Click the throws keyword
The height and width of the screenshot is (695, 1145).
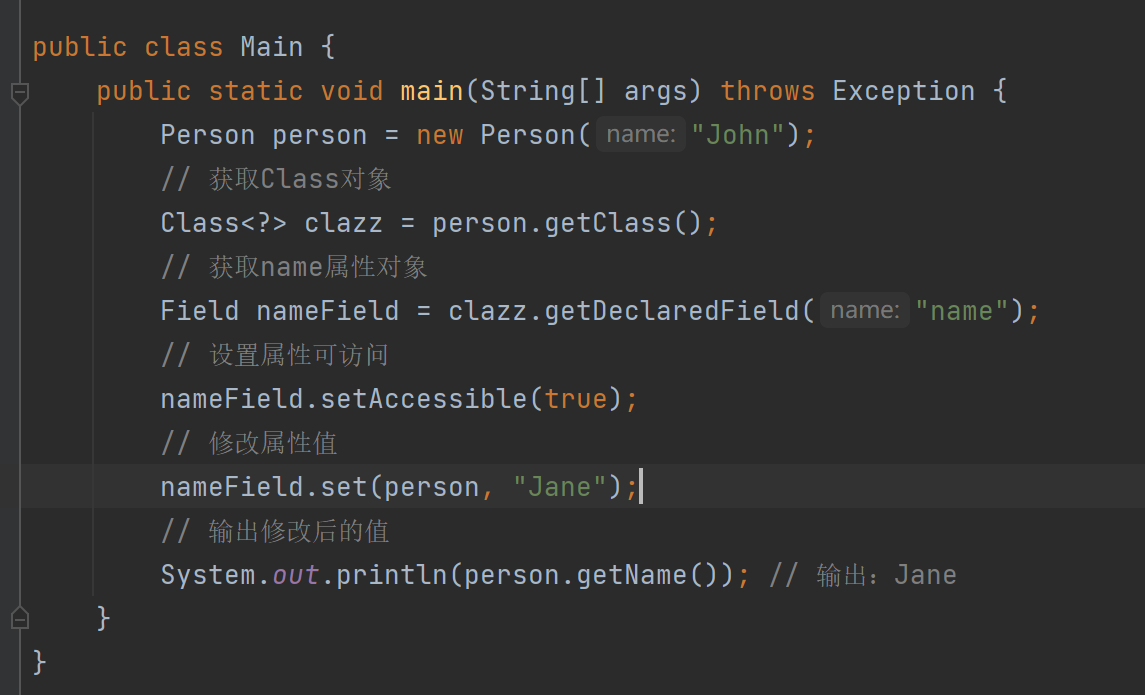point(767,91)
